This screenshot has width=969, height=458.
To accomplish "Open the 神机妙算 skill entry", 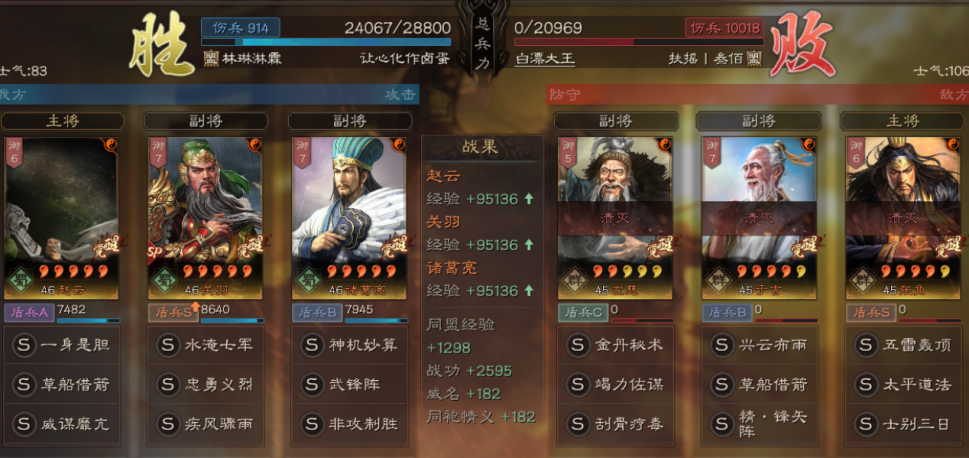I will pos(349,345).
